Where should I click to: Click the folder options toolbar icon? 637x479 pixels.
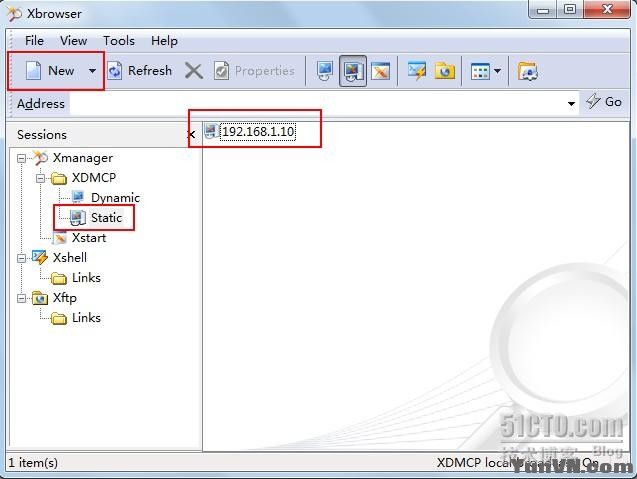click(528, 71)
